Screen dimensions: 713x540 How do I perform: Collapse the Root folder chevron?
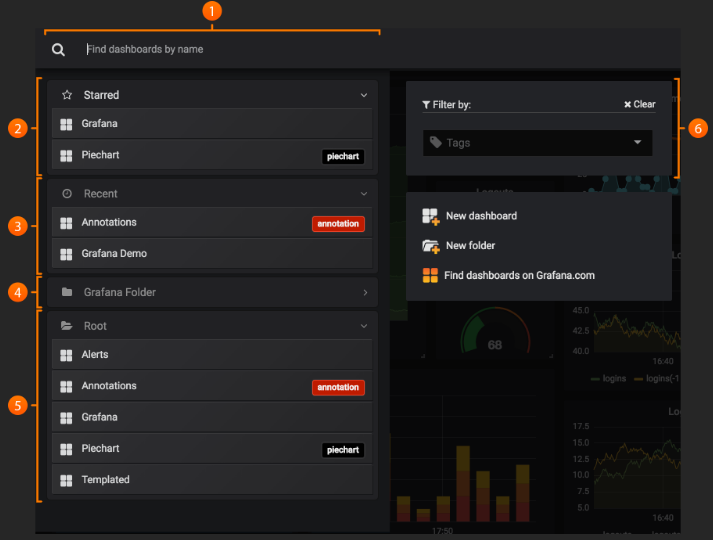[364, 326]
